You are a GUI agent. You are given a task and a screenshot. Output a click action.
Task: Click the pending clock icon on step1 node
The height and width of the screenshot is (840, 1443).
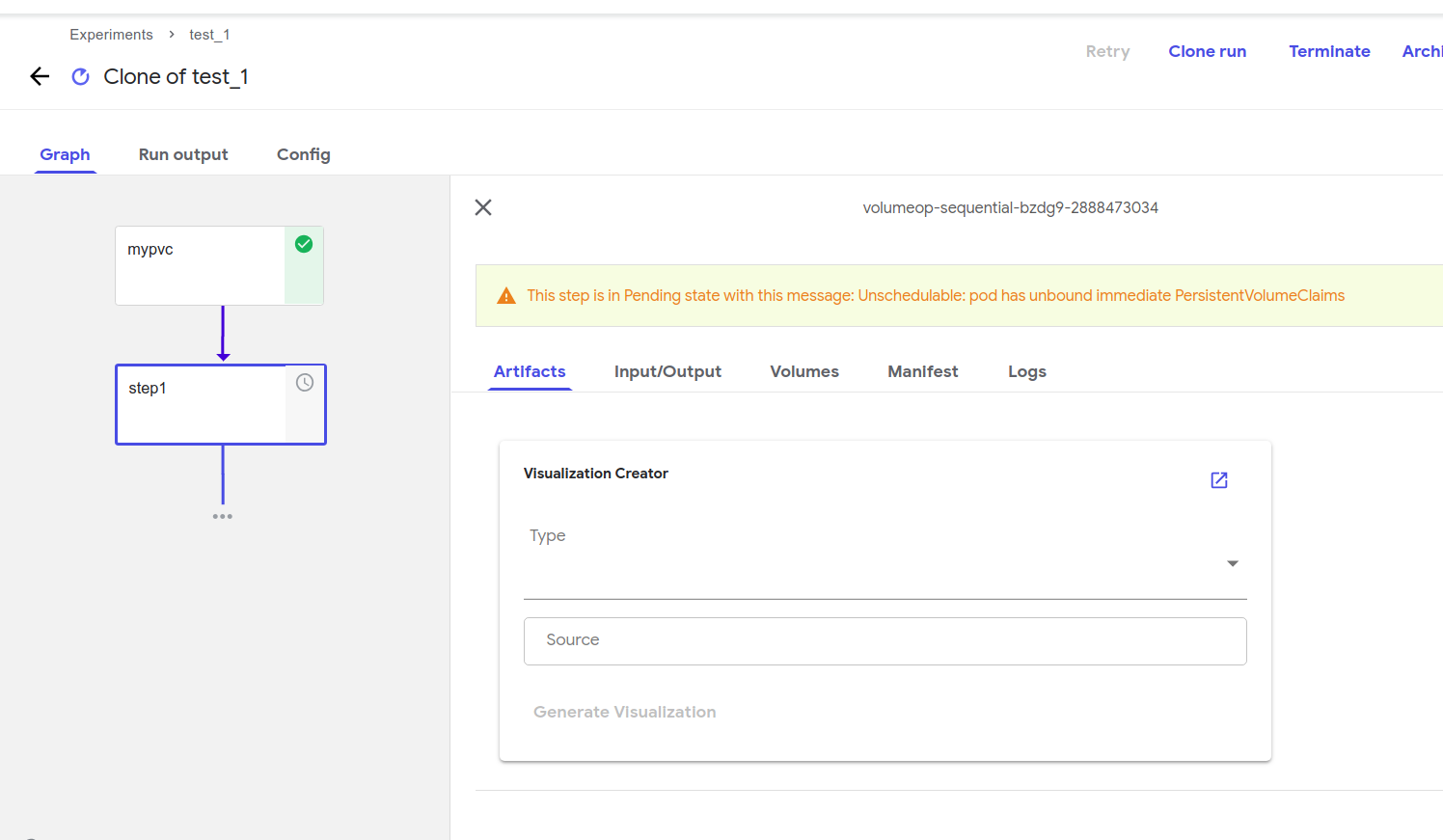tap(305, 382)
